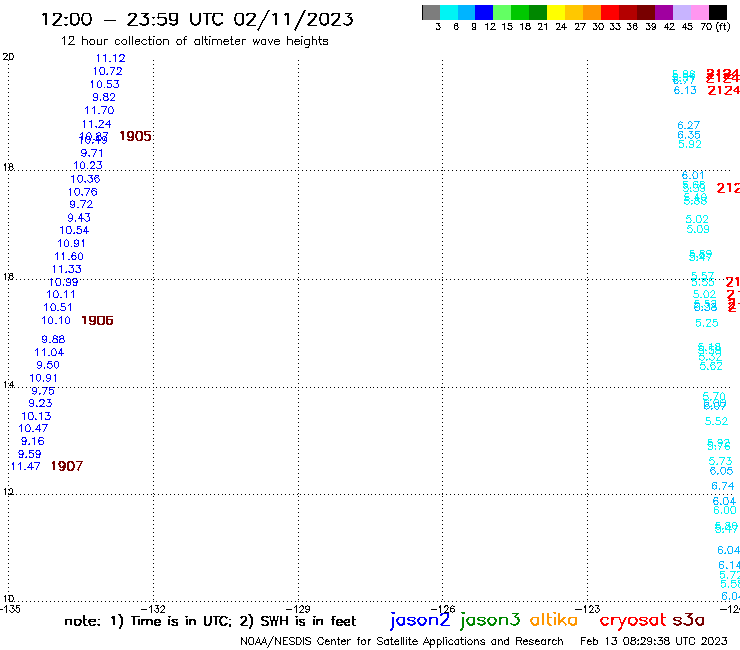The width and height of the screenshot is (740, 650).
Task: Click the -132 longitude axis label
Action: pyautogui.click(x=153, y=609)
